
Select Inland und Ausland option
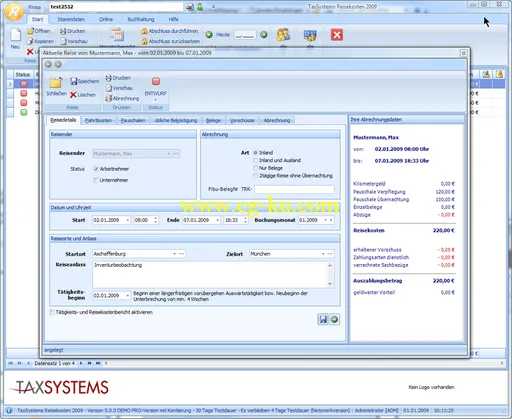point(256,160)
